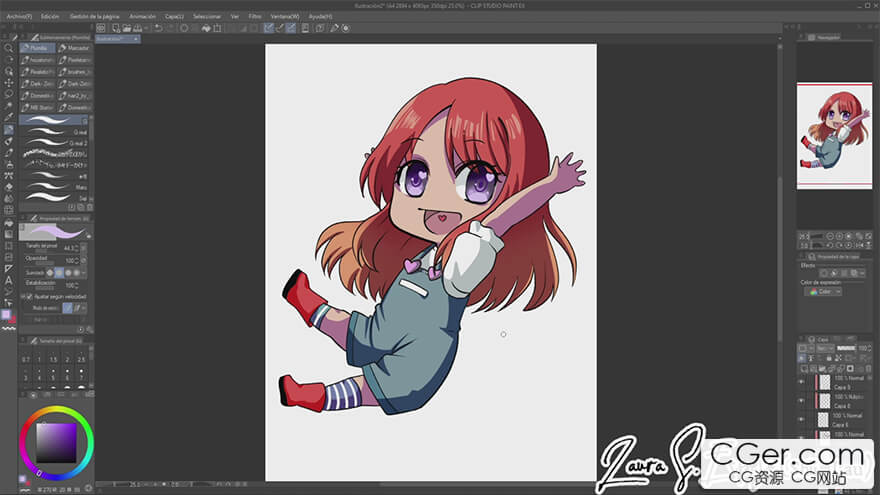The height and width of the screenshot is (495, 880).
Task: Click the Transform icon in the command bar
Action: click(x=217, y=28)
